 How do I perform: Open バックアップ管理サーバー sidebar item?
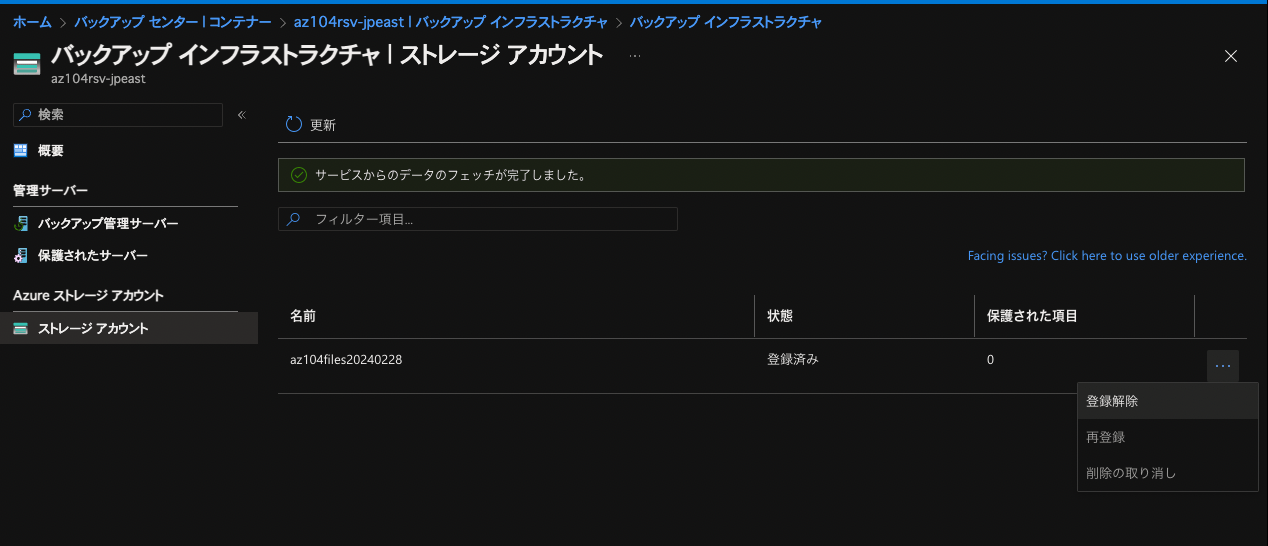(x=108, y=223)
